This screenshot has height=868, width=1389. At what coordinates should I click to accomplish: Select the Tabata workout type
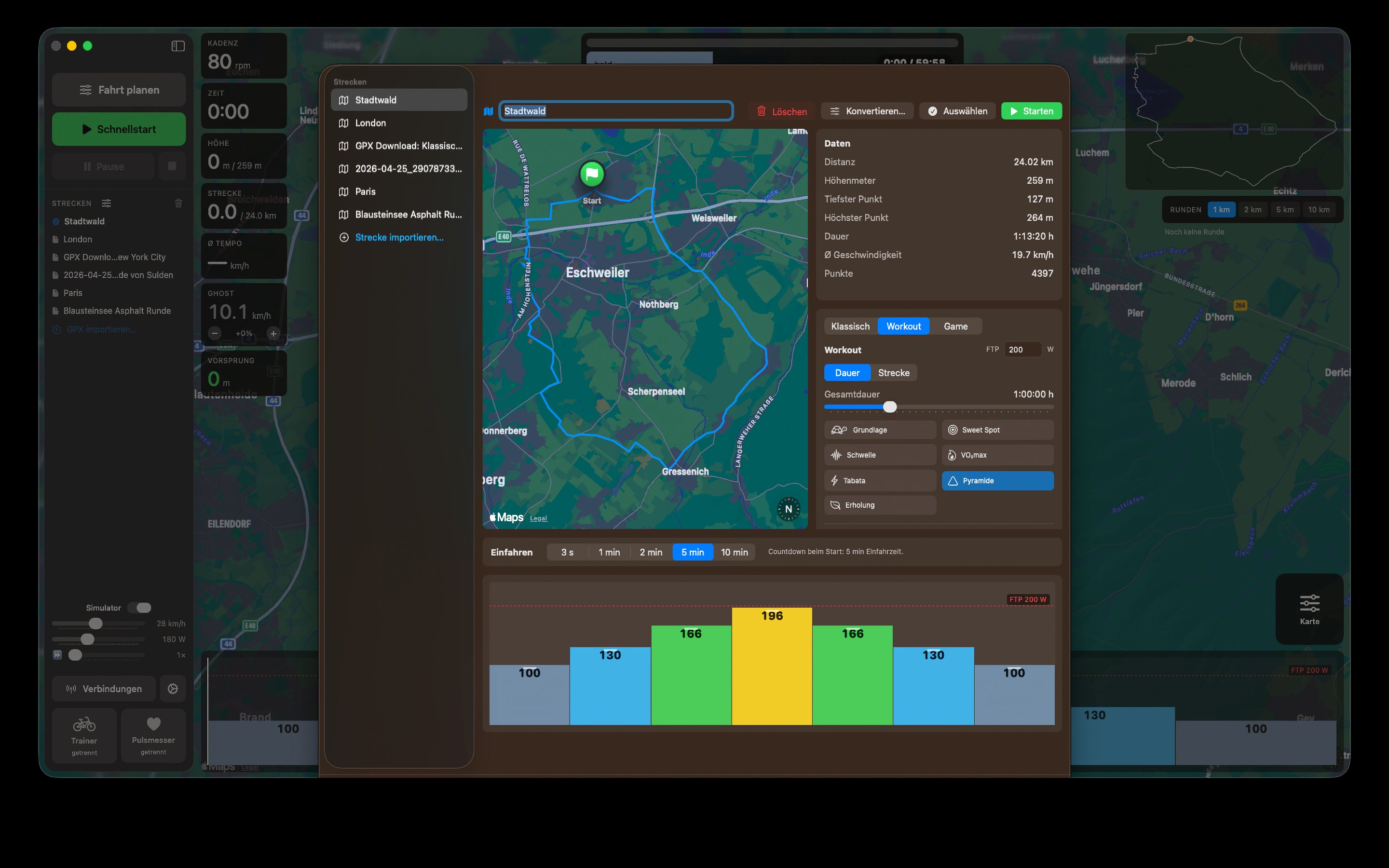point(880,480)
